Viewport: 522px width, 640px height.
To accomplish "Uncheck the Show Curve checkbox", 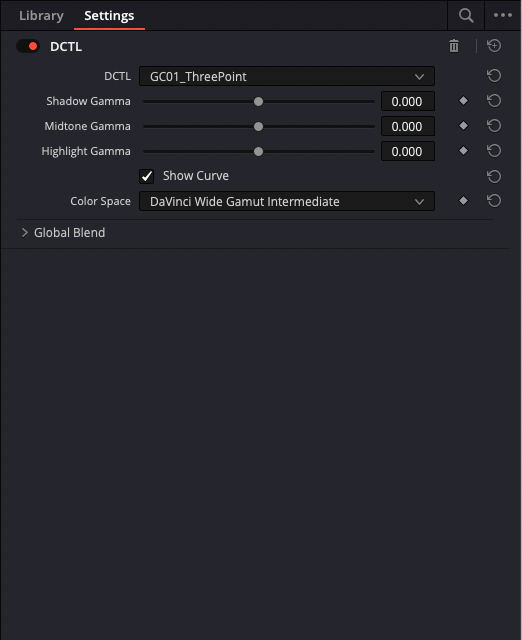I will coord(147,176).
